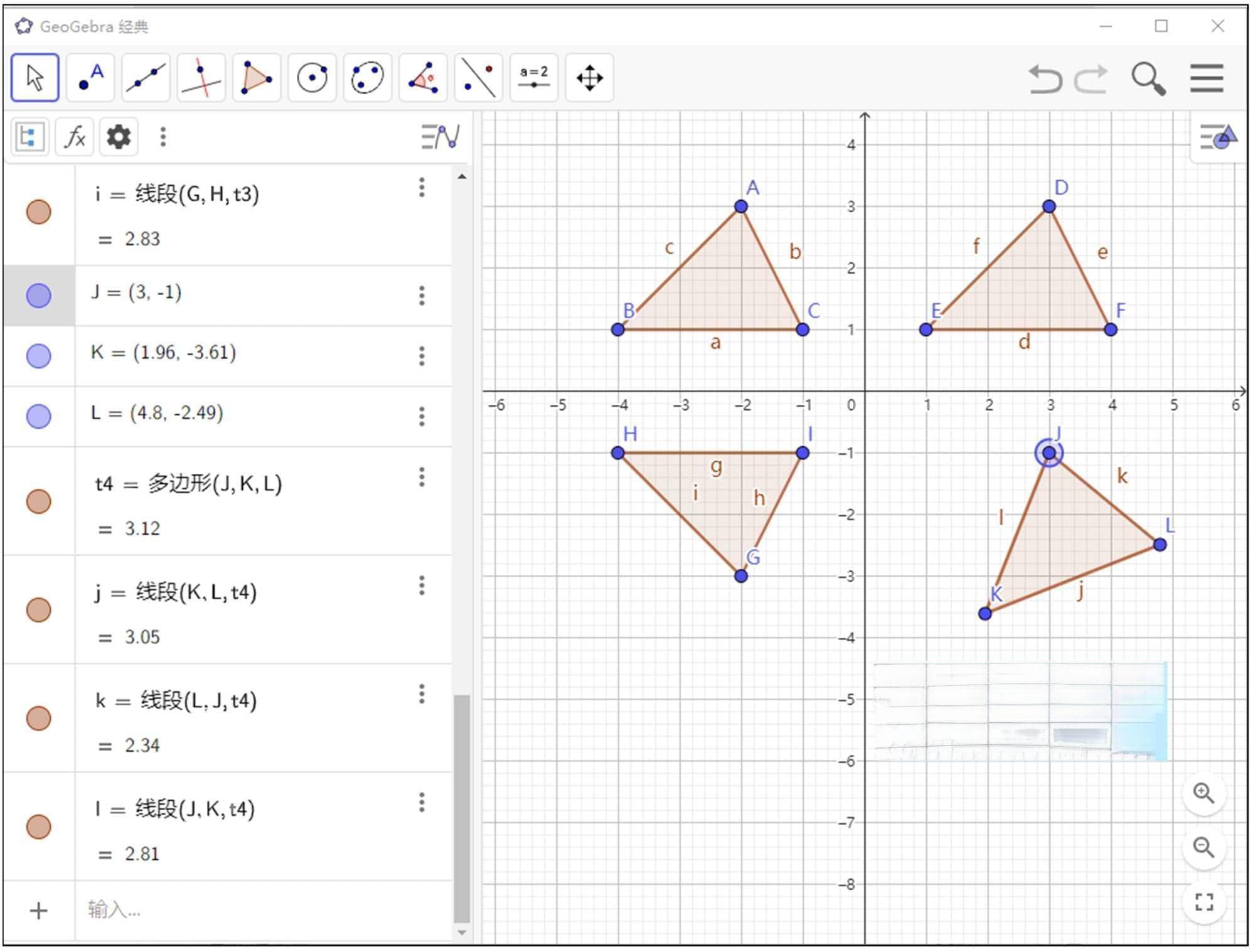Screen dimensions: 1255x952
Task: Select the Ellipse conic tool
Action: 367,78
